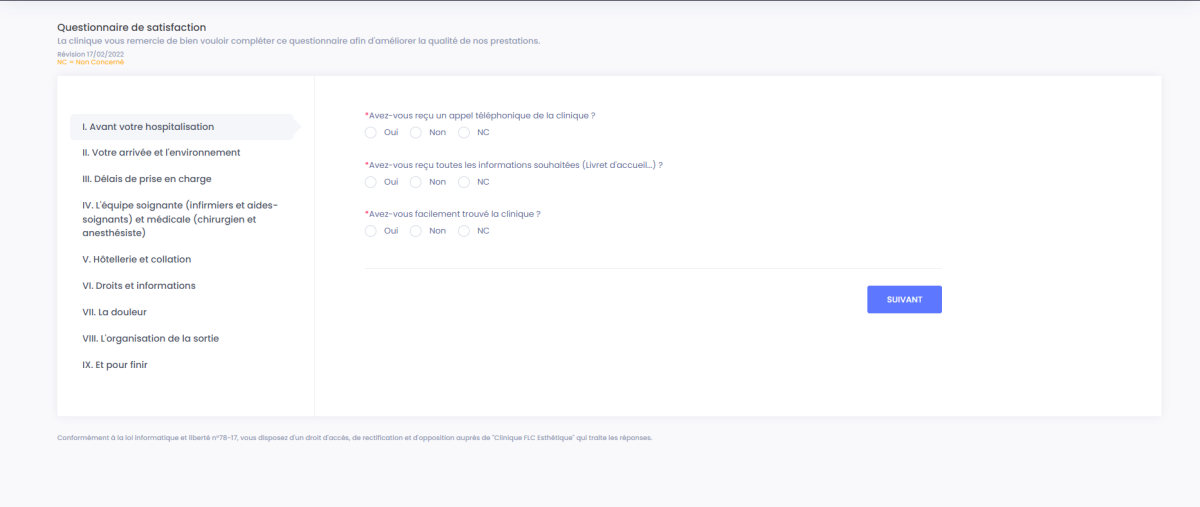Select Oui for the phone call question
The image size is (1200, 507).
click(371, 133)
